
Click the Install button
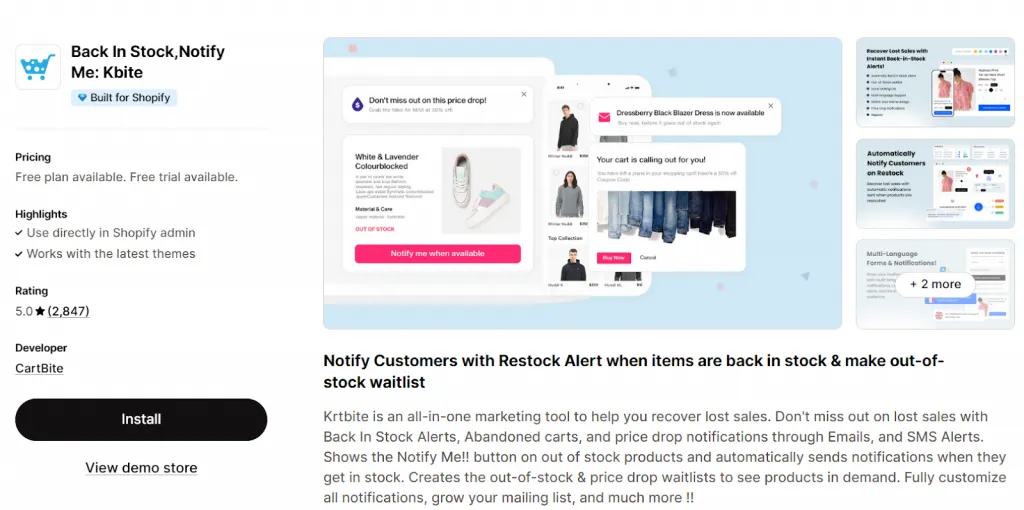click(x=141, y=419)
